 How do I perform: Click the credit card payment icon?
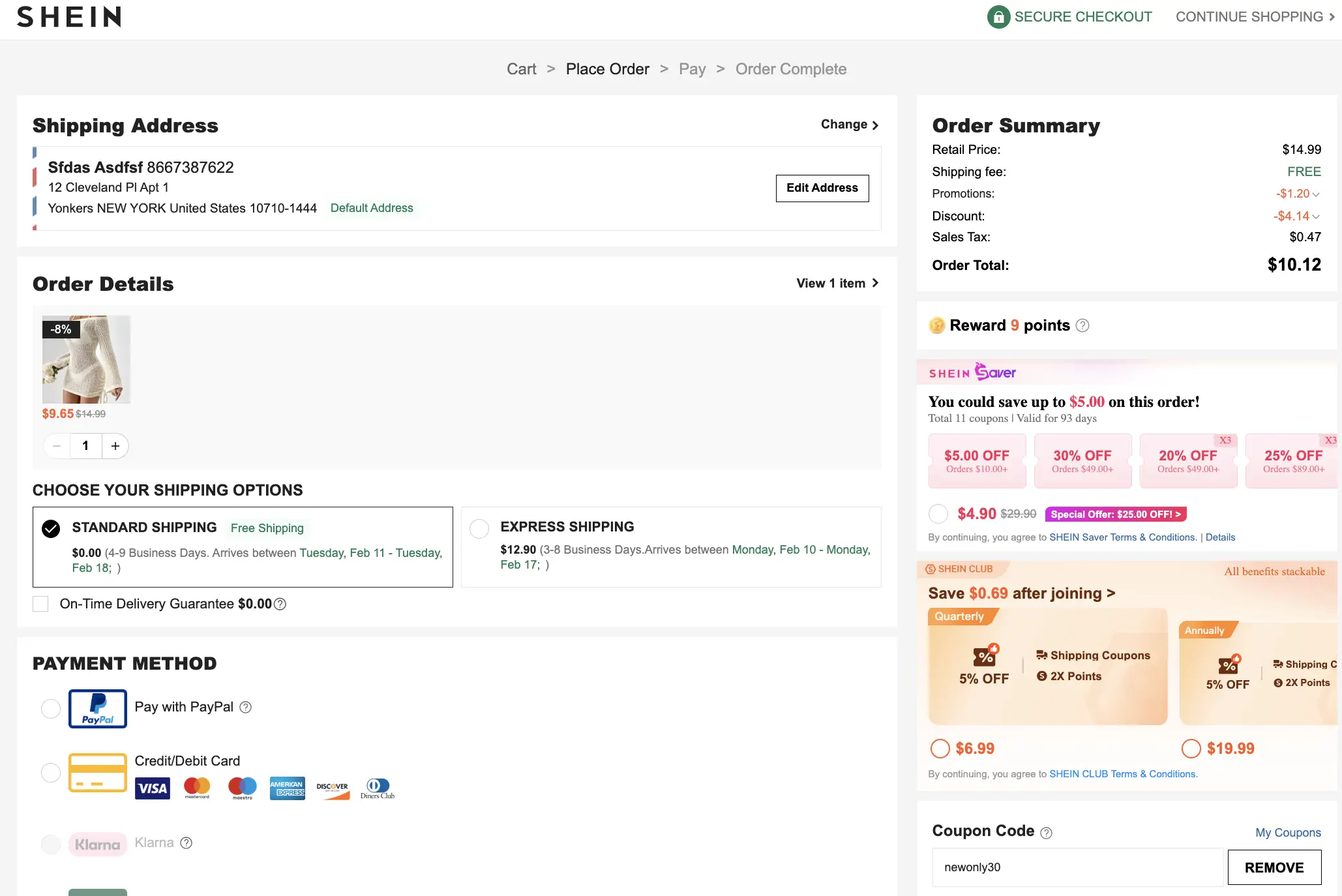pos(98,773)
